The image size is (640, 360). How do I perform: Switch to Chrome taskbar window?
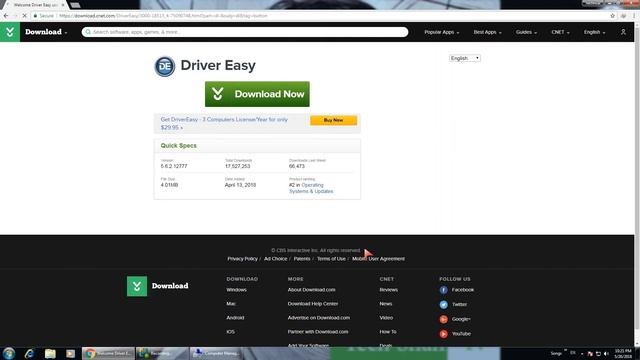[108, 353]
